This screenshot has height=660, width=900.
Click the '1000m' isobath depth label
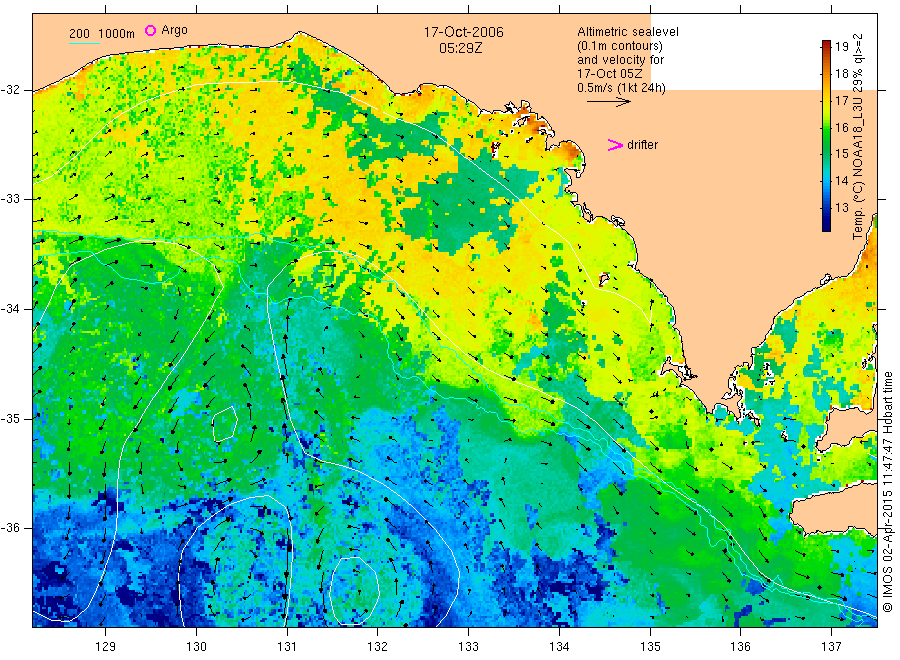(x=117, y=34)
